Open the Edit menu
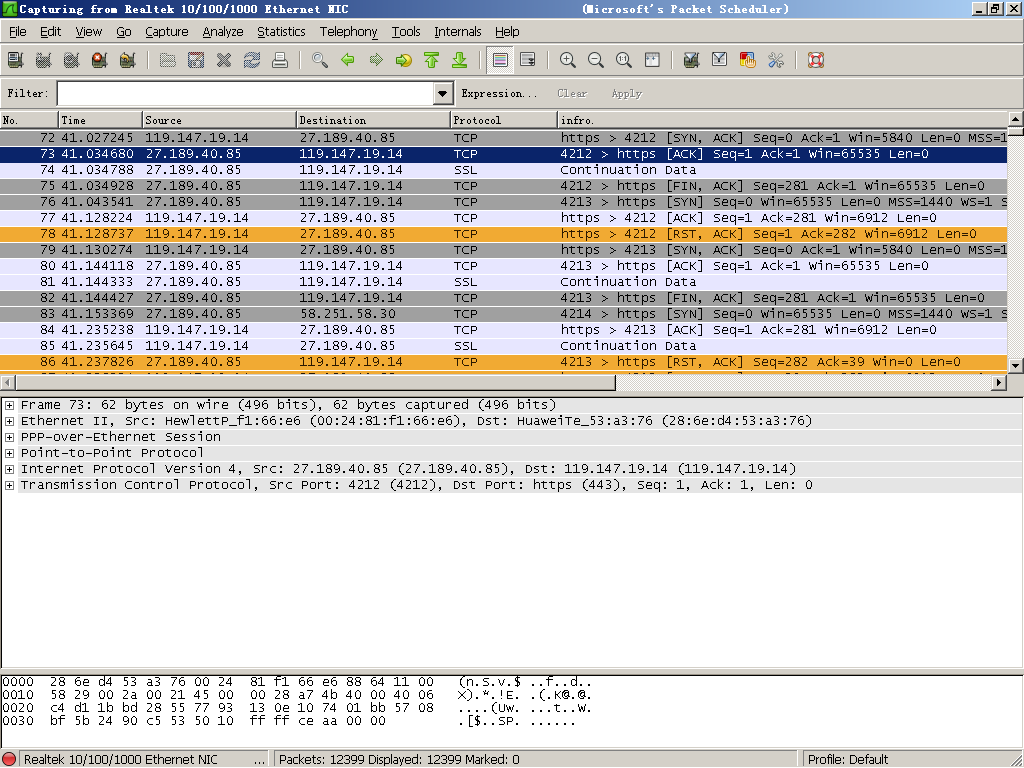1024x768 pixels. 50,31
